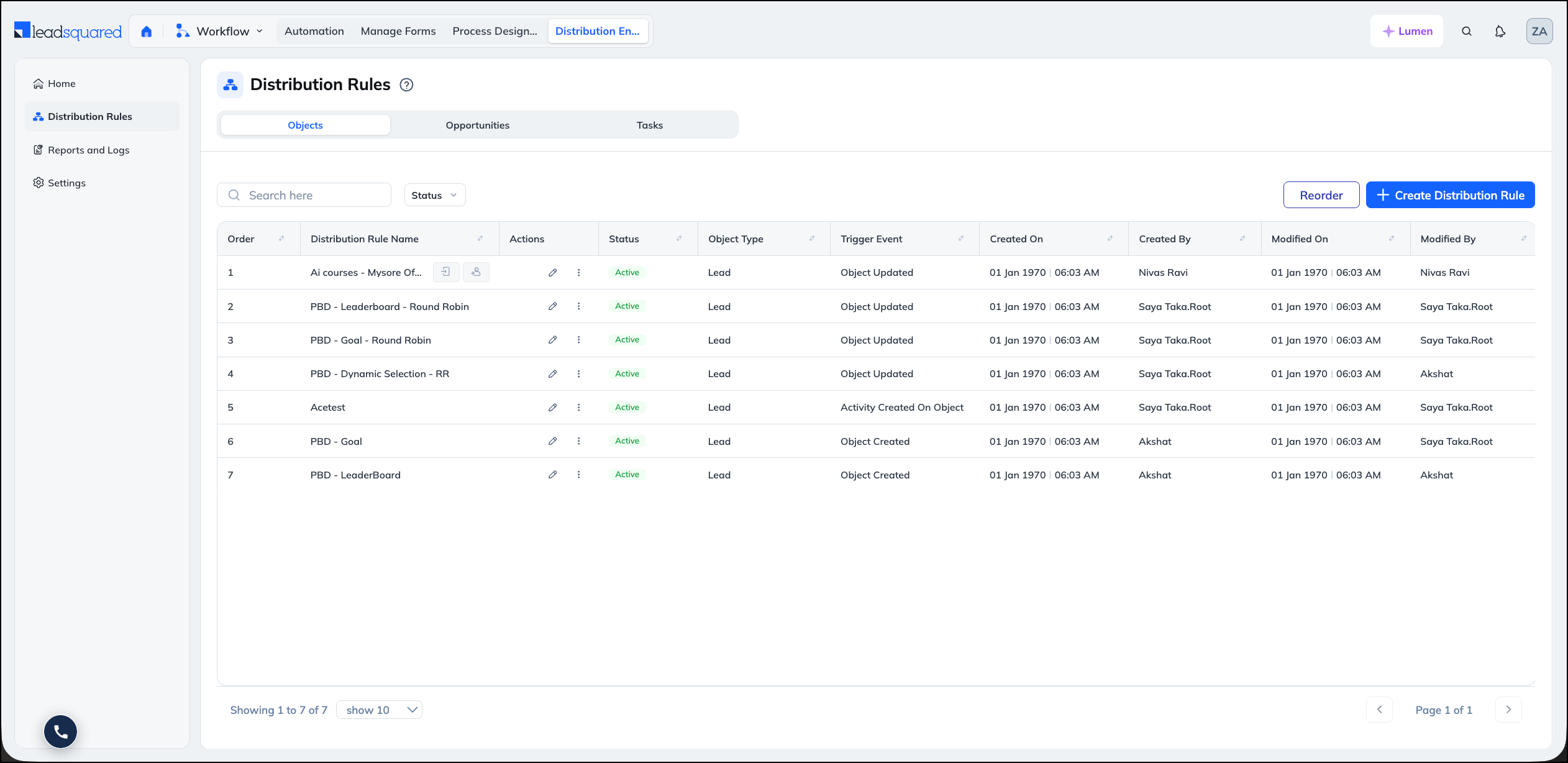
Task: Open the Status filter dropdown
Action: pos(434,195)
